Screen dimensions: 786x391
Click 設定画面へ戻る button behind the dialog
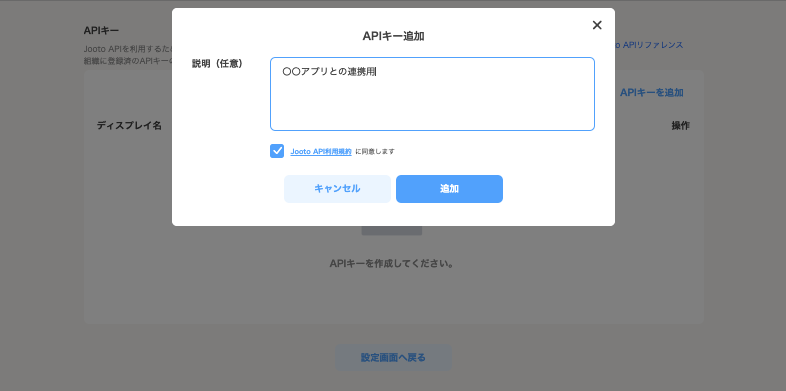click(393, 357)
